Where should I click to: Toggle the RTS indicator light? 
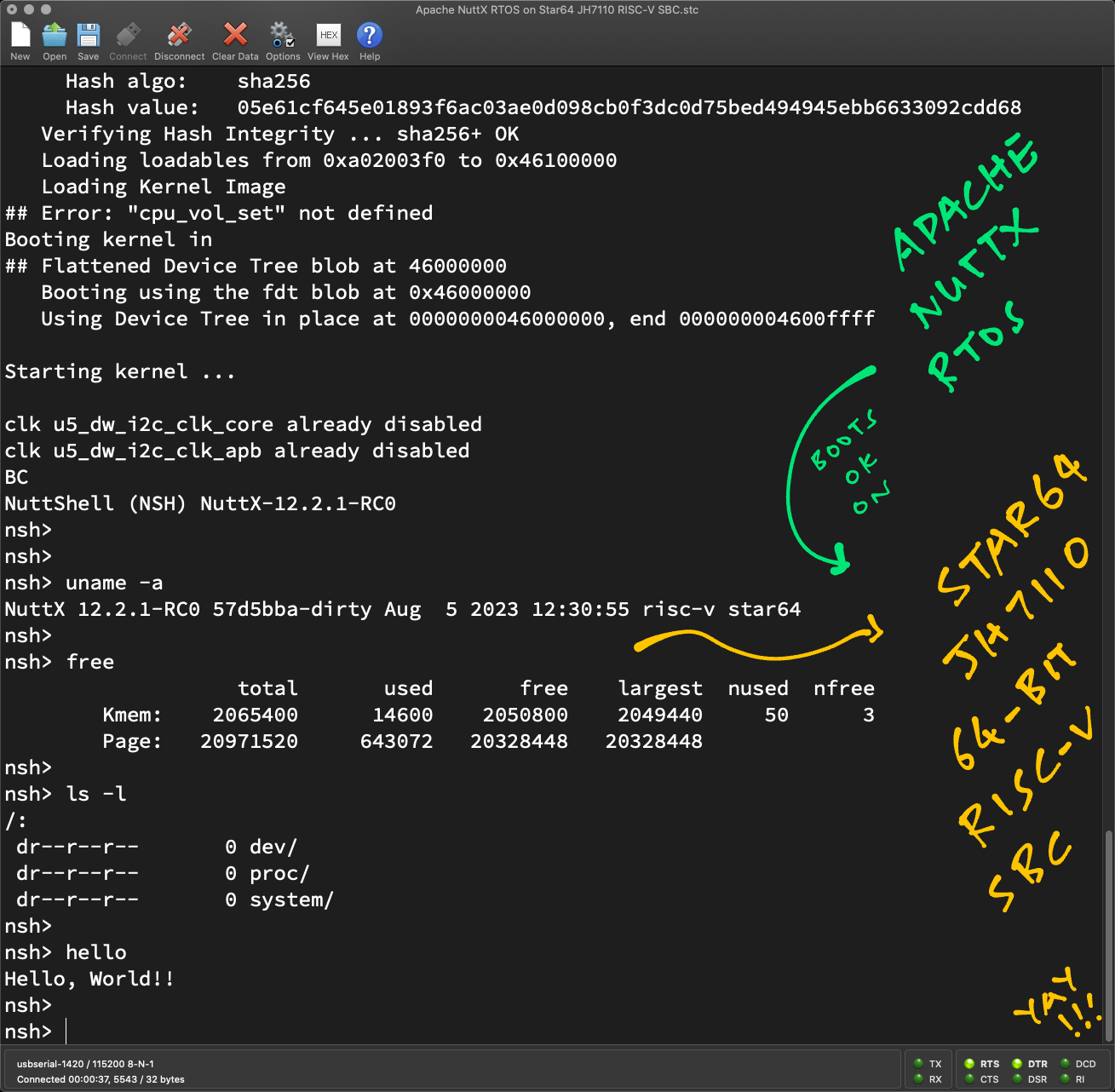tap(969, 1064)
